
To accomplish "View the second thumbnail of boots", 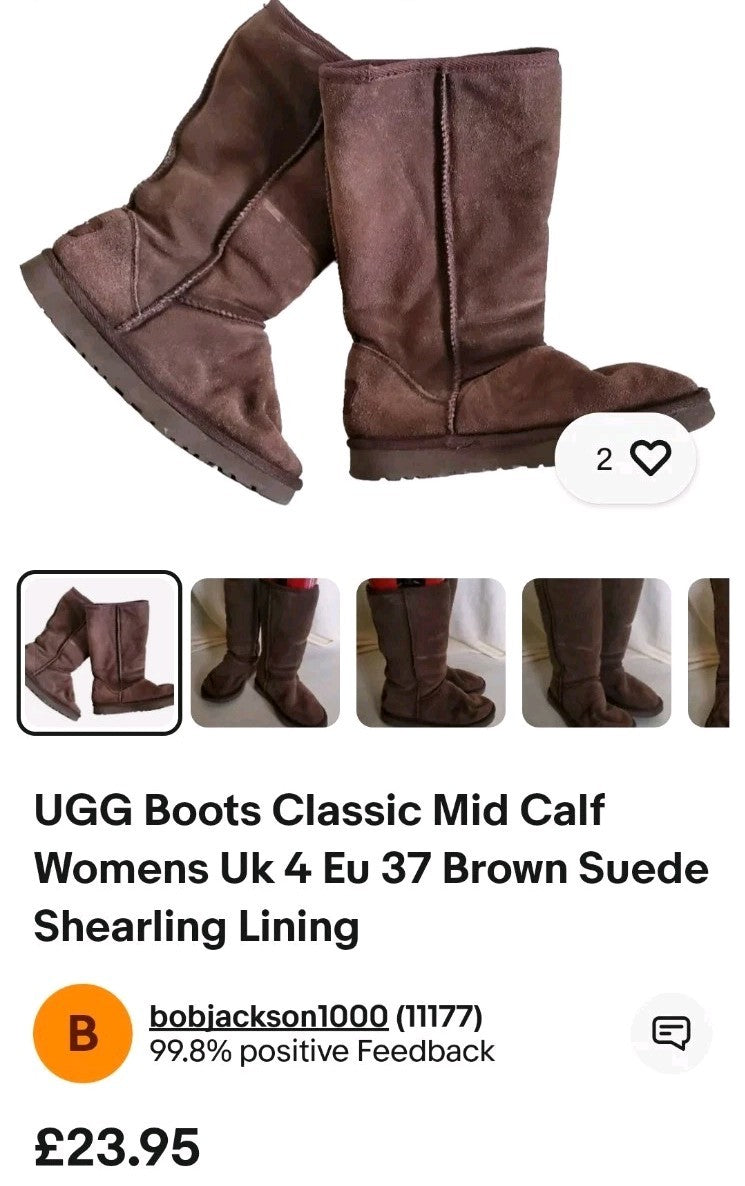I will [265, 653].
